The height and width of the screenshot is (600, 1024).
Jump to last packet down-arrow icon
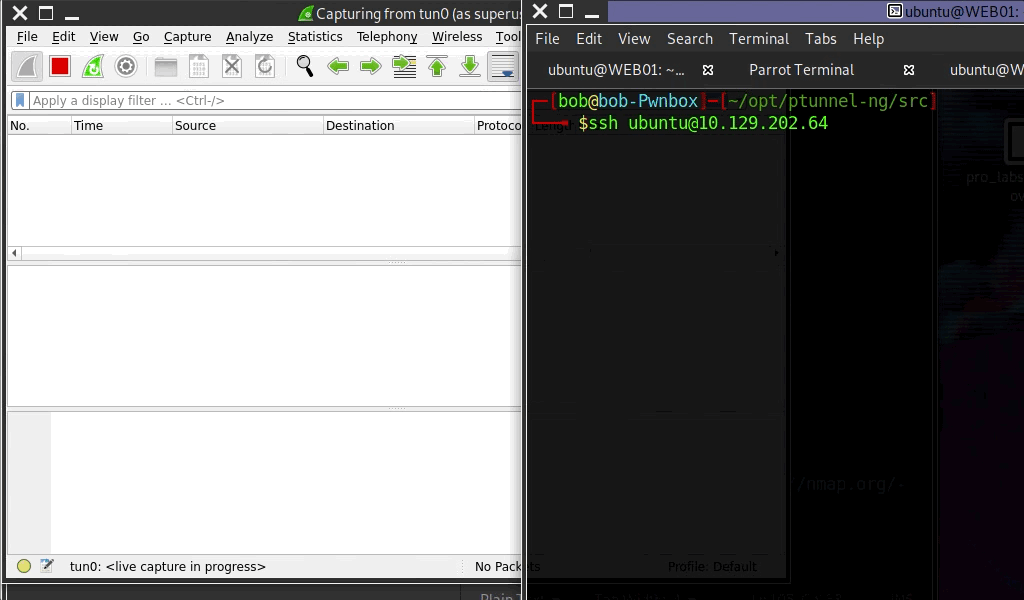coord(470,67)
